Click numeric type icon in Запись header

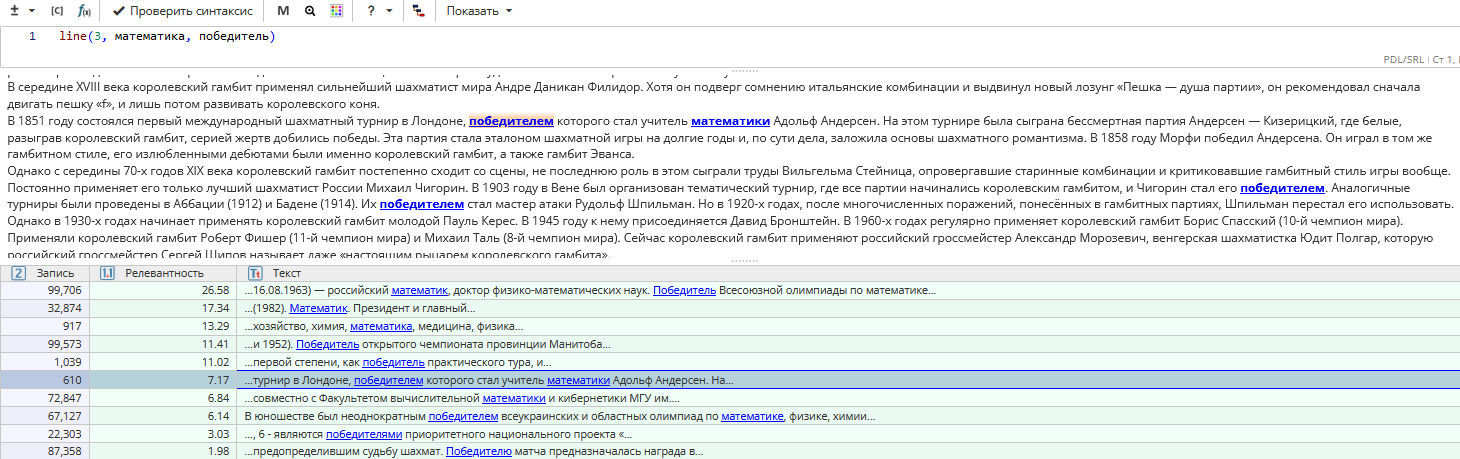[x=18, y=273]
